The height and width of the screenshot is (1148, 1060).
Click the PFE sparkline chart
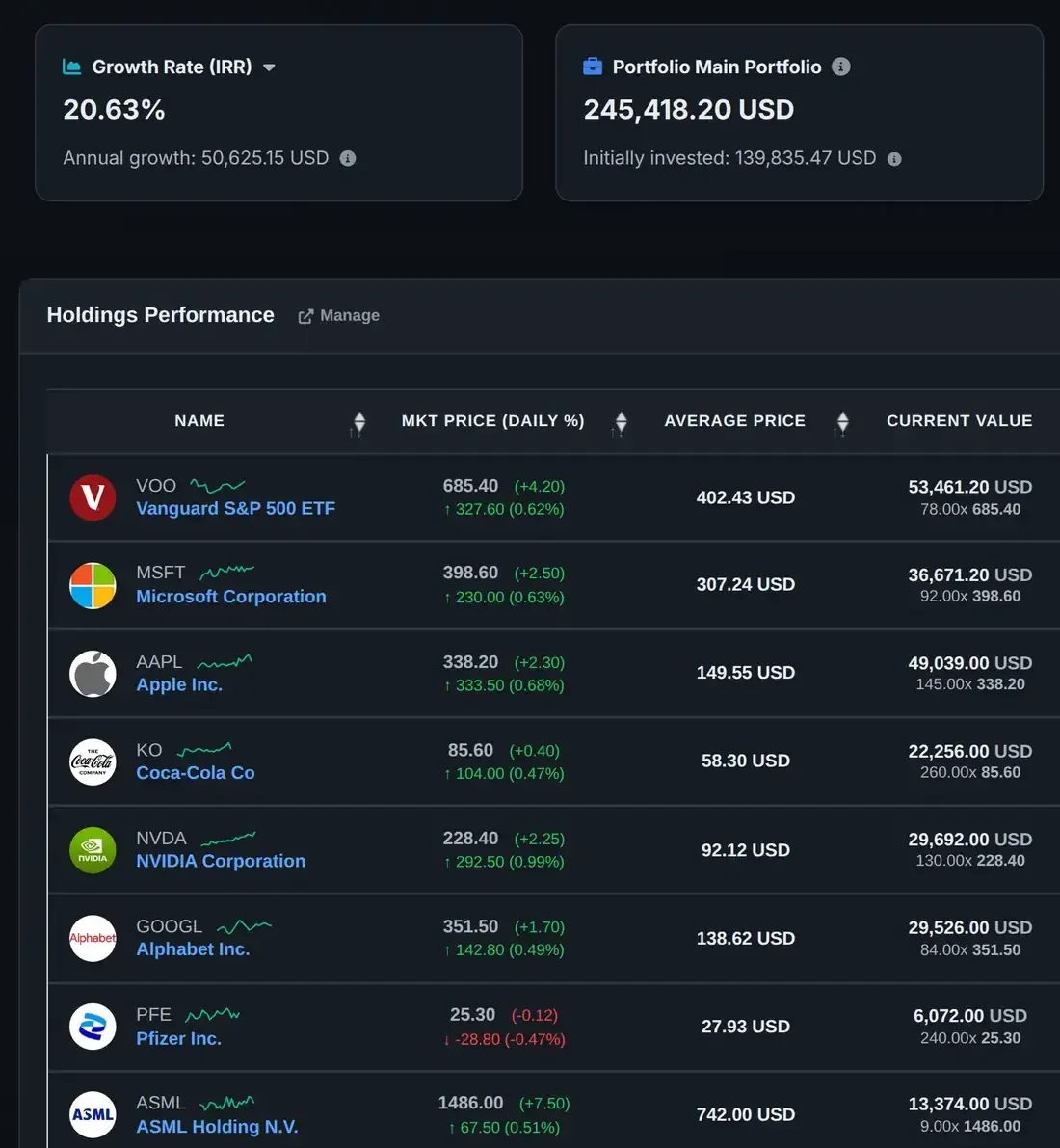click(x=213, y=1015)
